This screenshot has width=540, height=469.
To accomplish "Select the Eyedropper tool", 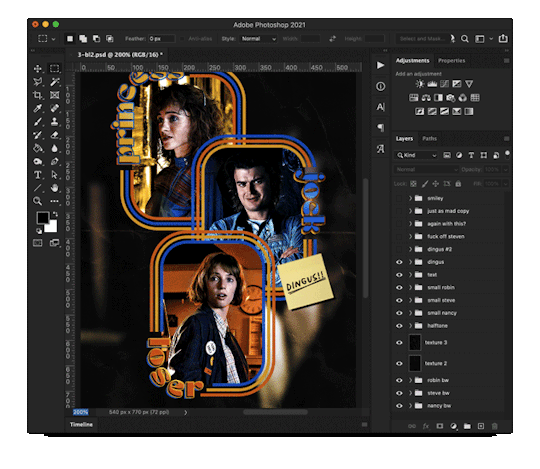I will click(38, 108).
